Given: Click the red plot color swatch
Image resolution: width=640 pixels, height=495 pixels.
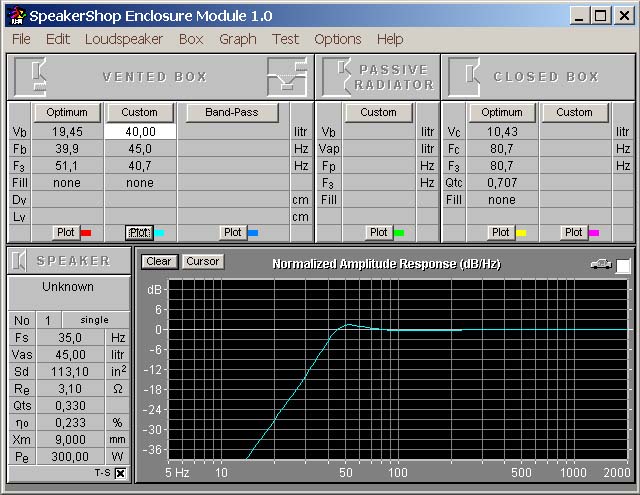Looking at the screenshot, I should [86, 233].
